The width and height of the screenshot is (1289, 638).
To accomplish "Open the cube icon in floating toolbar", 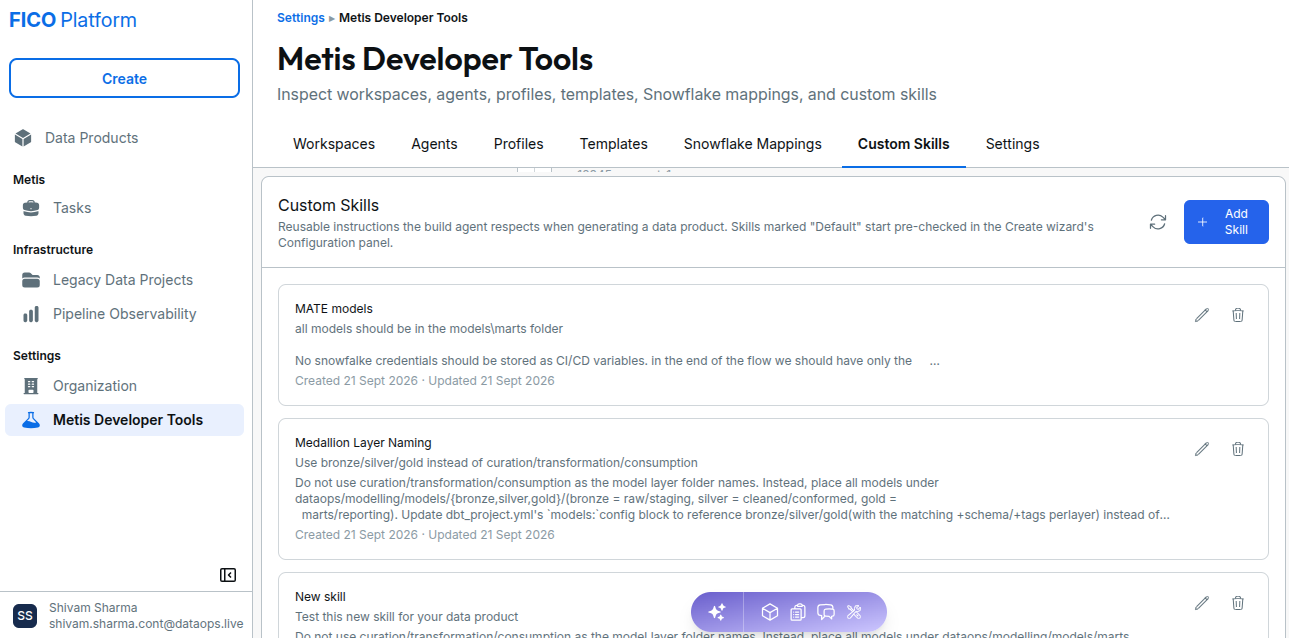I will [769, 612].
